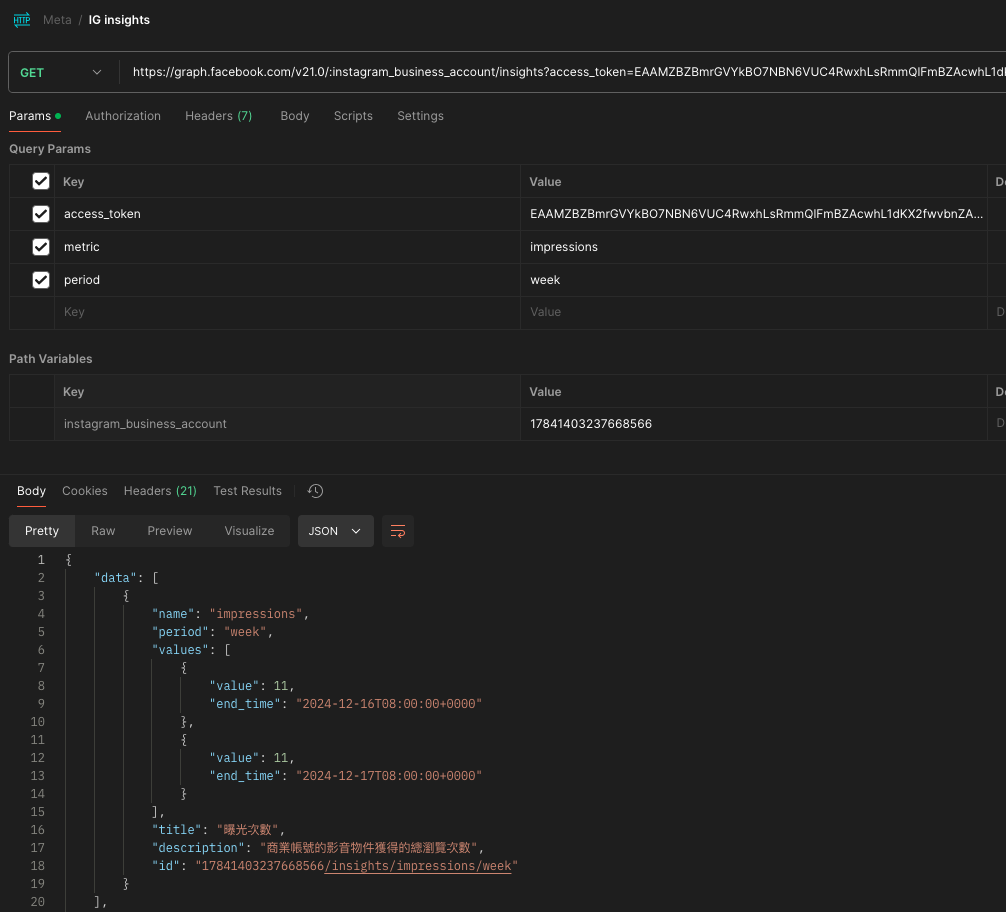Uncheck the period query parameter
1006x912 pixels.
click(40, 280)
